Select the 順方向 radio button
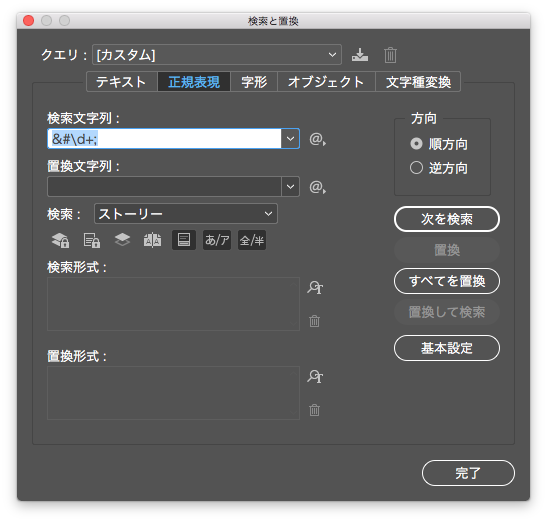This screenshot has height=522, width=547. [x=416, y=144]
